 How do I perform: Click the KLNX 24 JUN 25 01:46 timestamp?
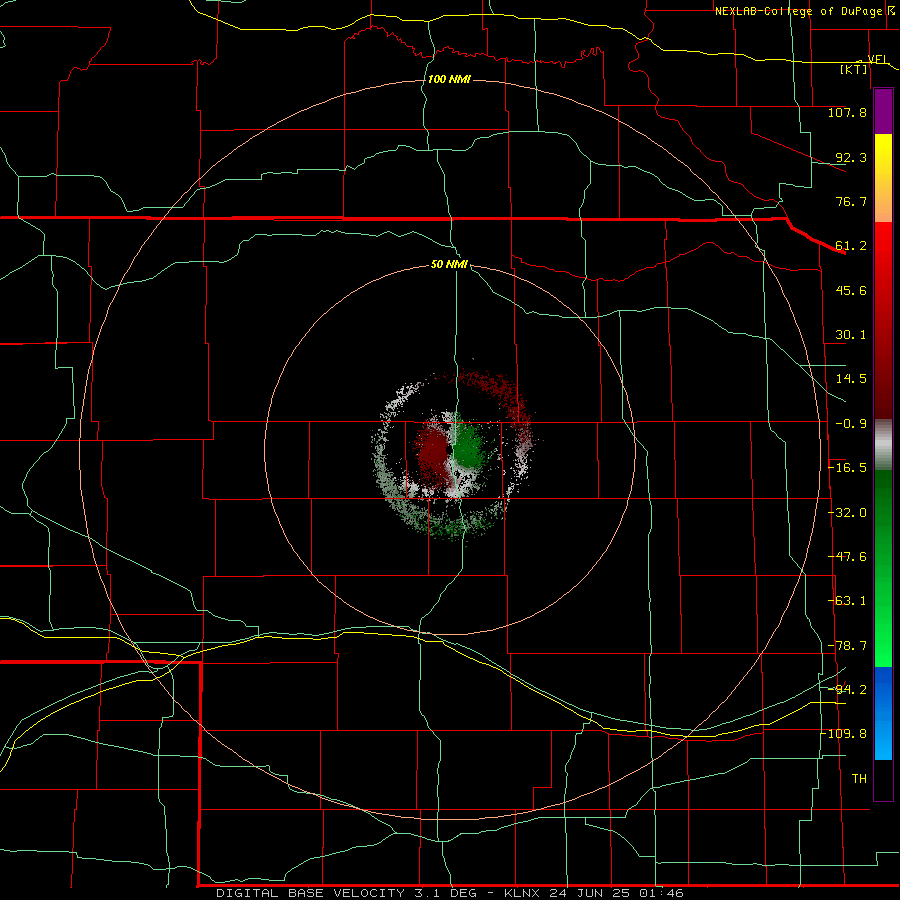593,893
